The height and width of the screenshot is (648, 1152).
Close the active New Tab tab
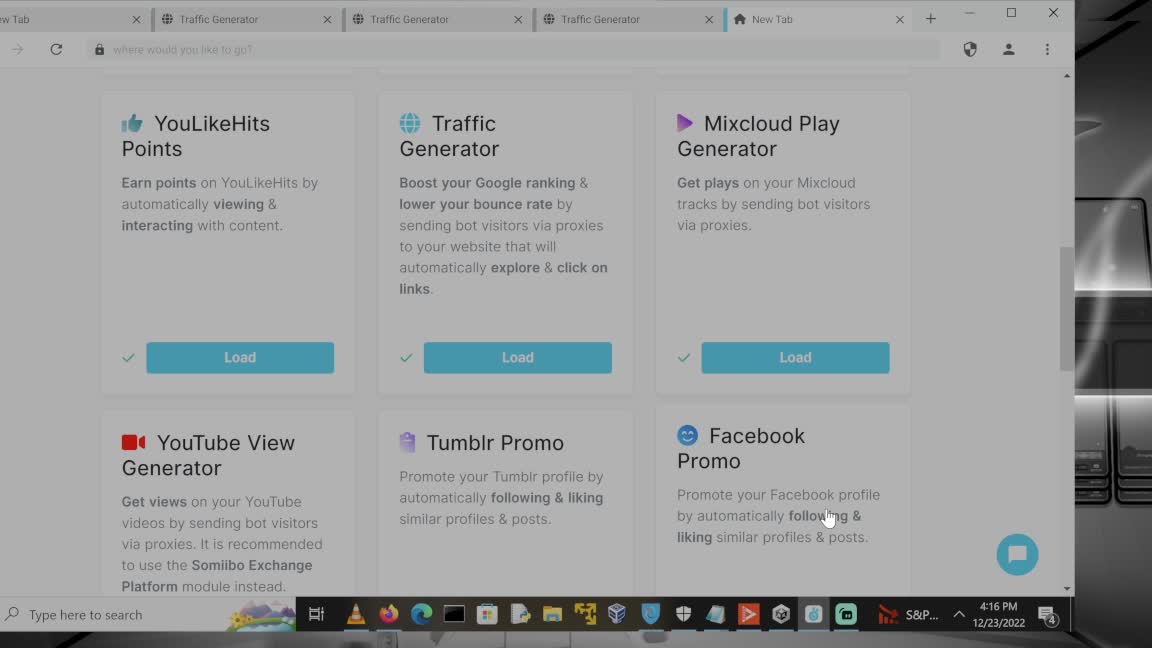click(900, 20)
